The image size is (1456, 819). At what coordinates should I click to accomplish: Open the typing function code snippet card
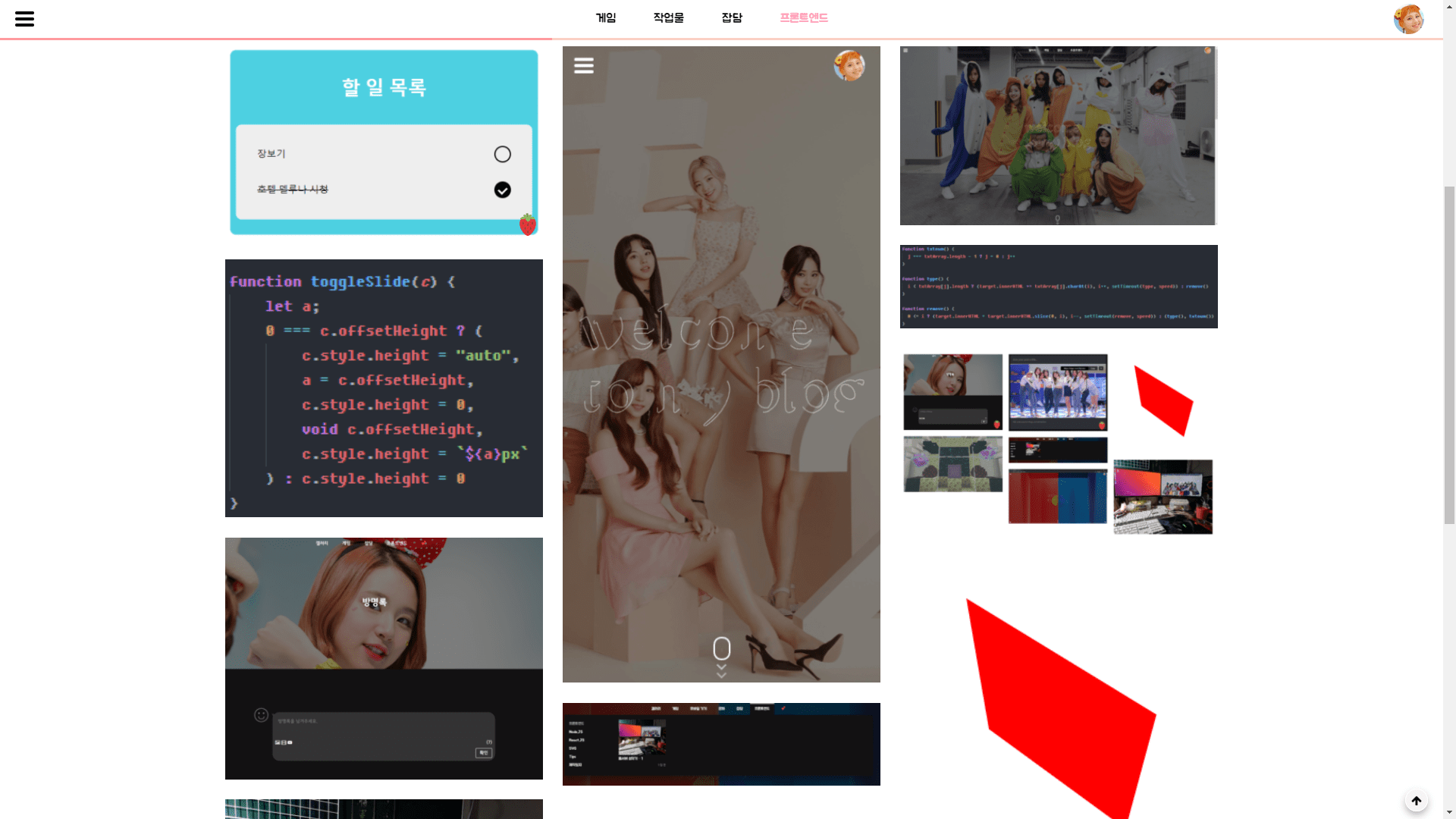click(x=1059, y=287)
